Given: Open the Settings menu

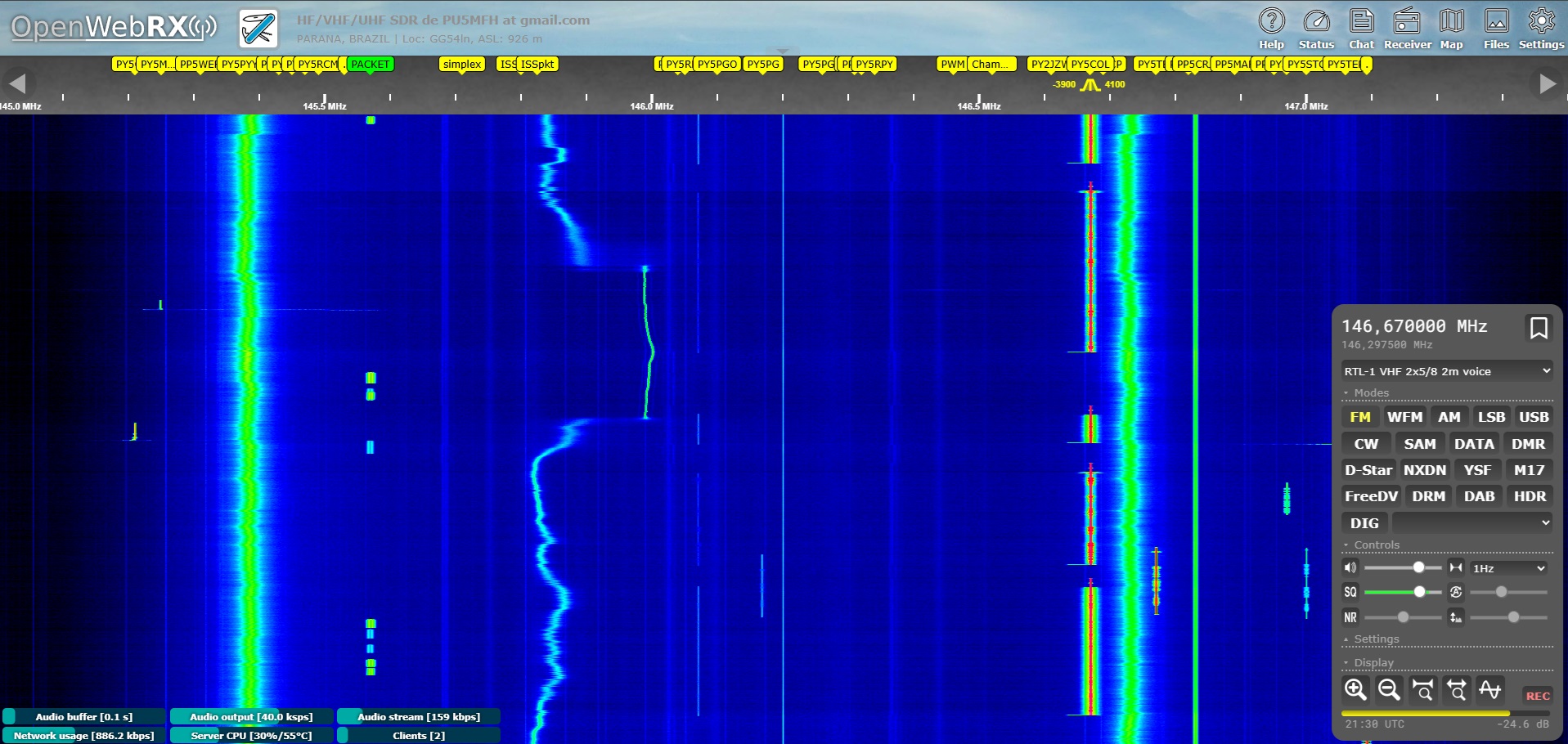Looking at the screenshot, I should [x=1541, y=29].
